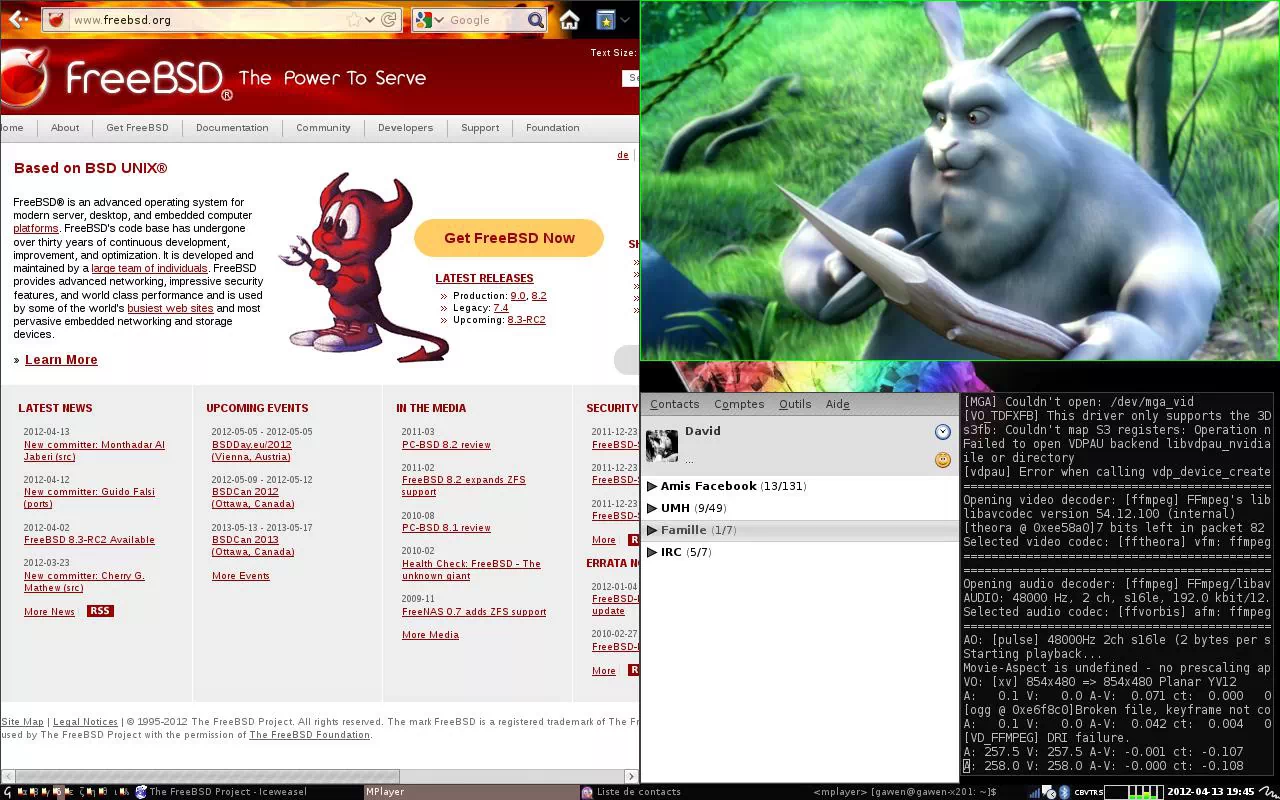1280x800 pixels.
Task: Open the Comptes menu
Action: (738, 404)
